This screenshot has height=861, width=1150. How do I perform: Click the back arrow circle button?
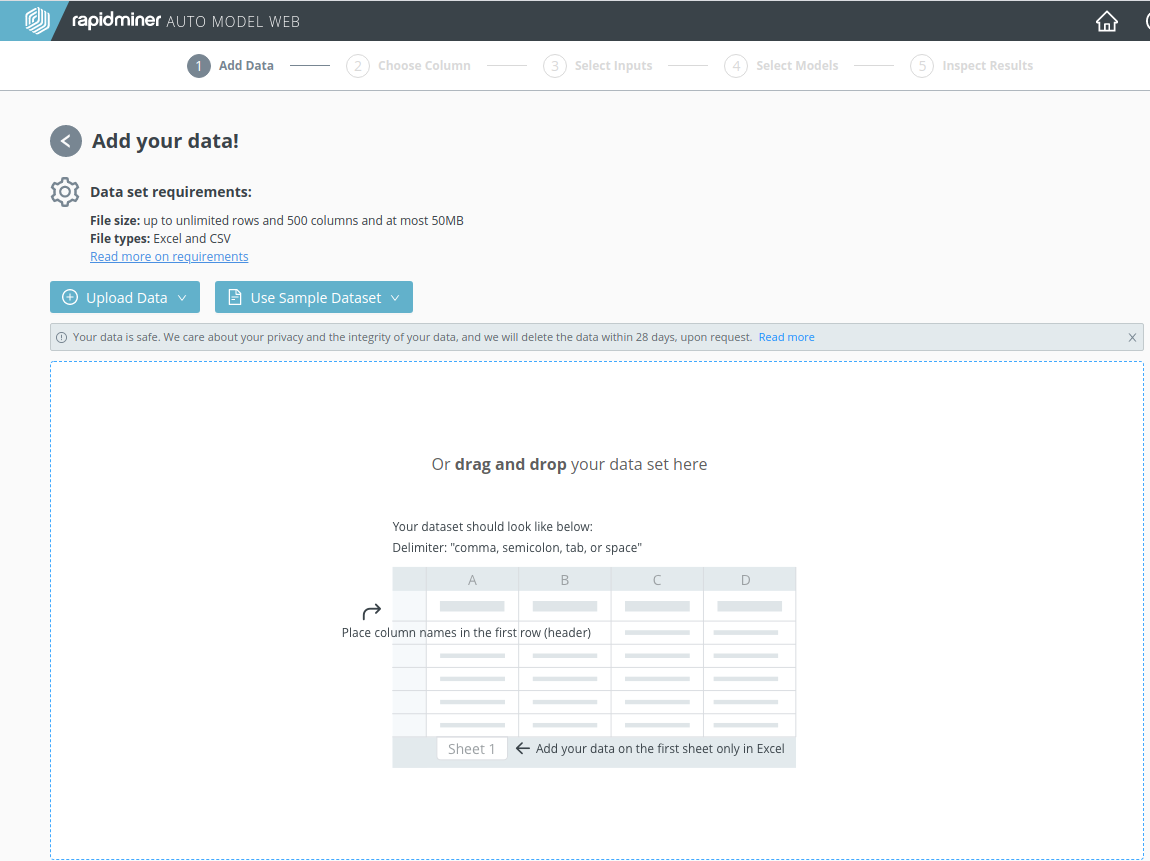click(66, 141)
